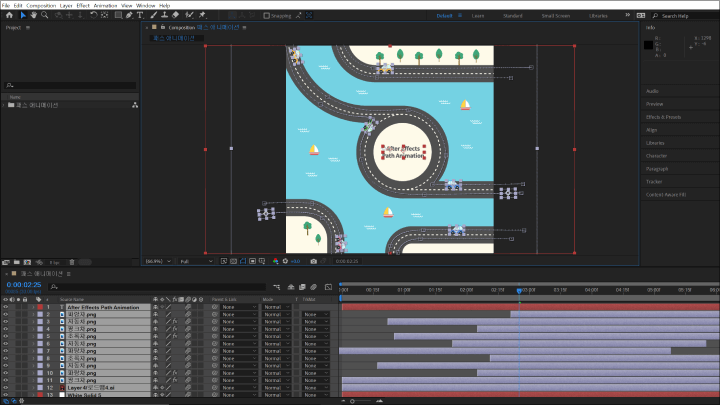
Task: Click the snapshot camera icon in viewer
Action: tap(313, 261)
